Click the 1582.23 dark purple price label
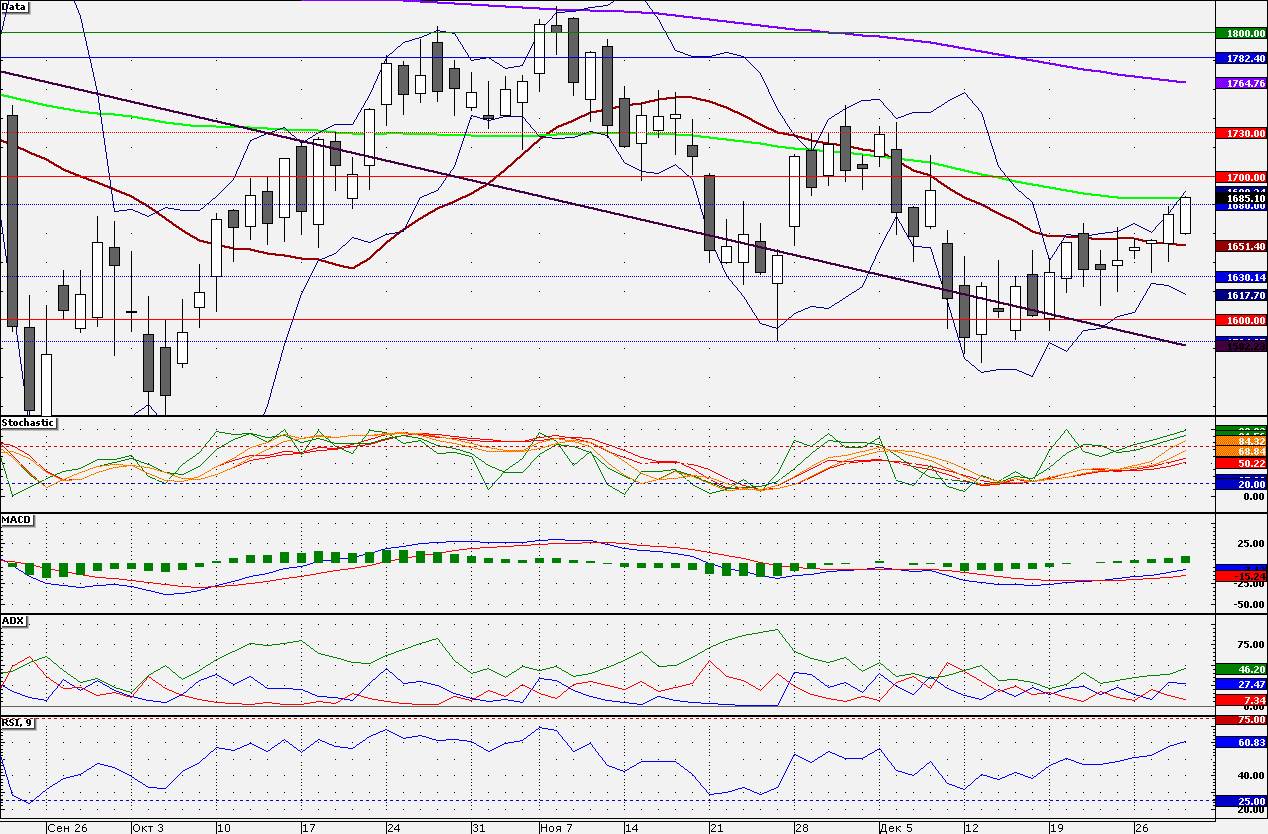1268x834 pixels. coord(1241,345)
